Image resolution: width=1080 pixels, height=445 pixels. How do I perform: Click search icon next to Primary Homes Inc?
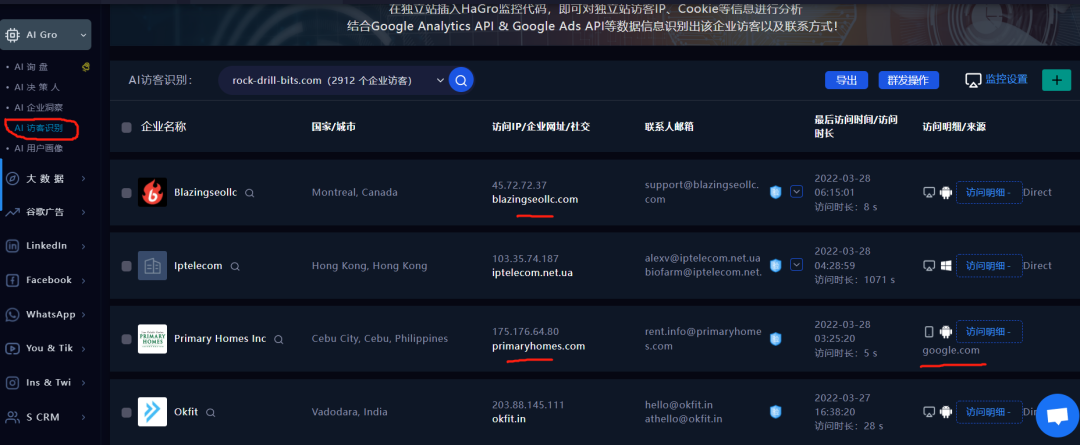coord(278,340)
